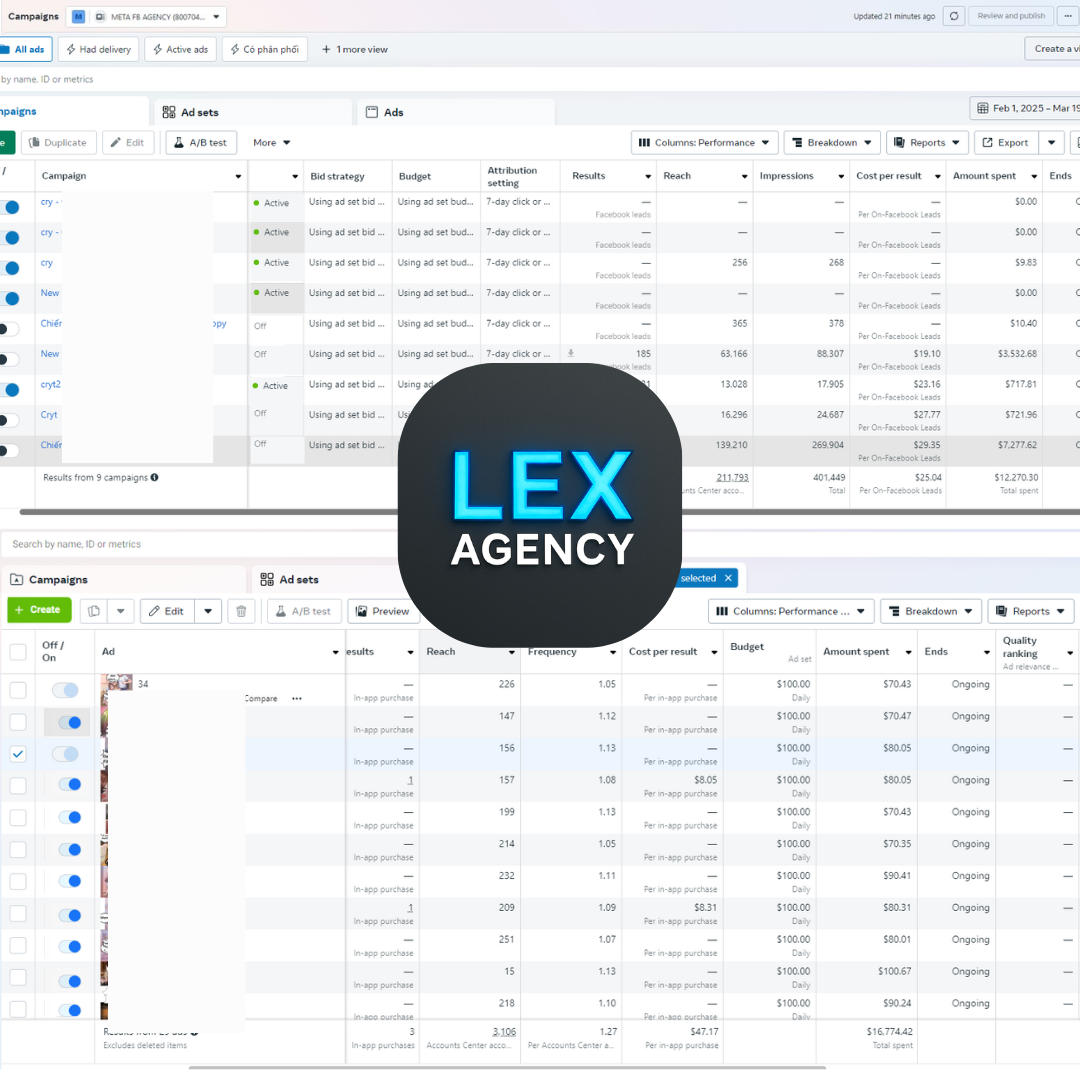Click the lower Search by name, ID or metrics field
This screenshot has width=1080, height=1080.
pyautogui.click(x=200, y=544)
